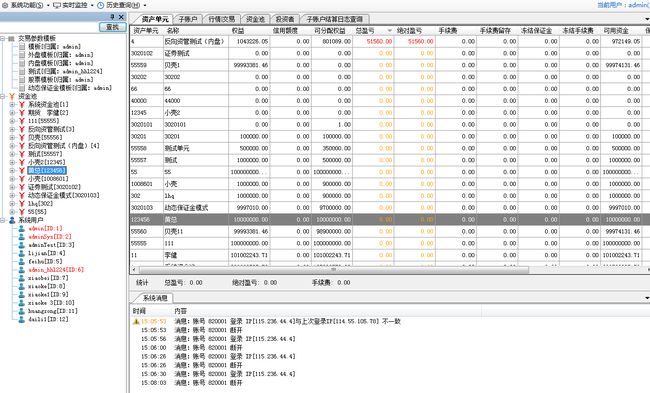This screenshot has height=393, width=650.
Task: Click the yuan icon of 55[55]
Action: (x=22, y=212)
